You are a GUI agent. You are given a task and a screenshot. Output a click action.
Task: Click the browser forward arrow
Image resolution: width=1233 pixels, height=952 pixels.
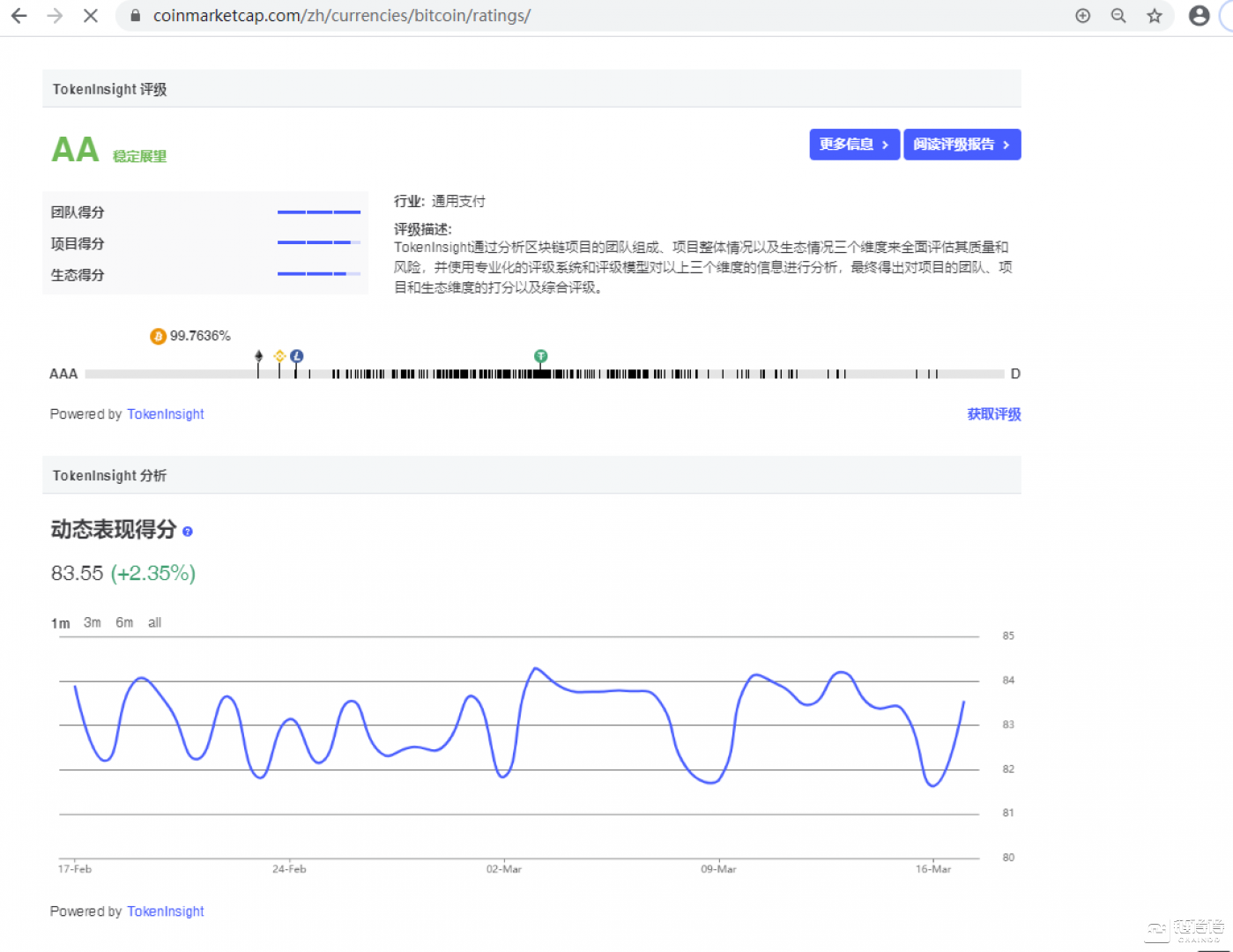click(x=55, y=16)
